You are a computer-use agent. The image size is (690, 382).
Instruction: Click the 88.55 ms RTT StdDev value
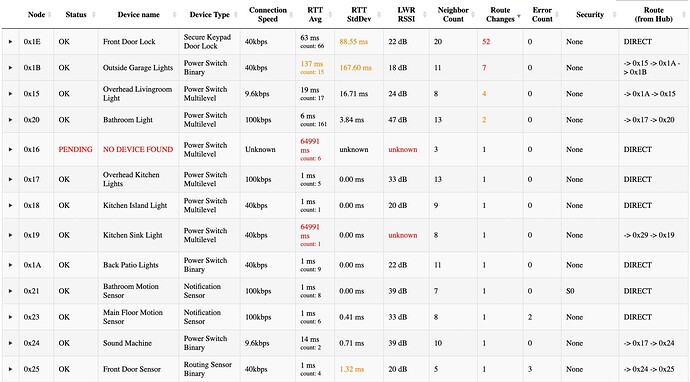(354, 42)
